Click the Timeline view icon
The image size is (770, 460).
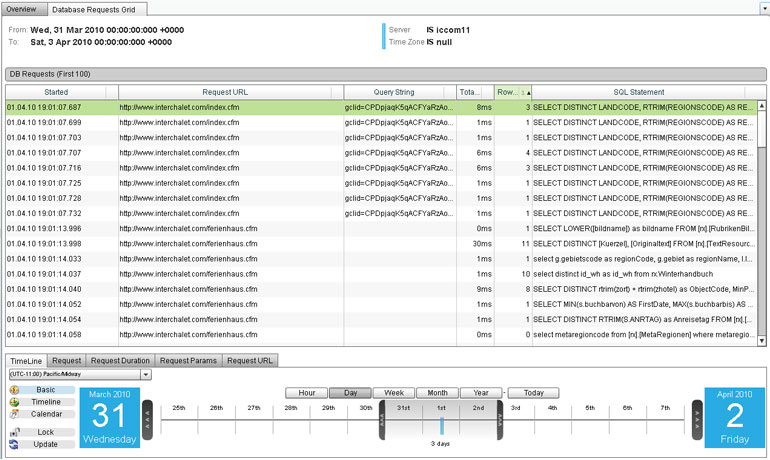pos(14,402)
